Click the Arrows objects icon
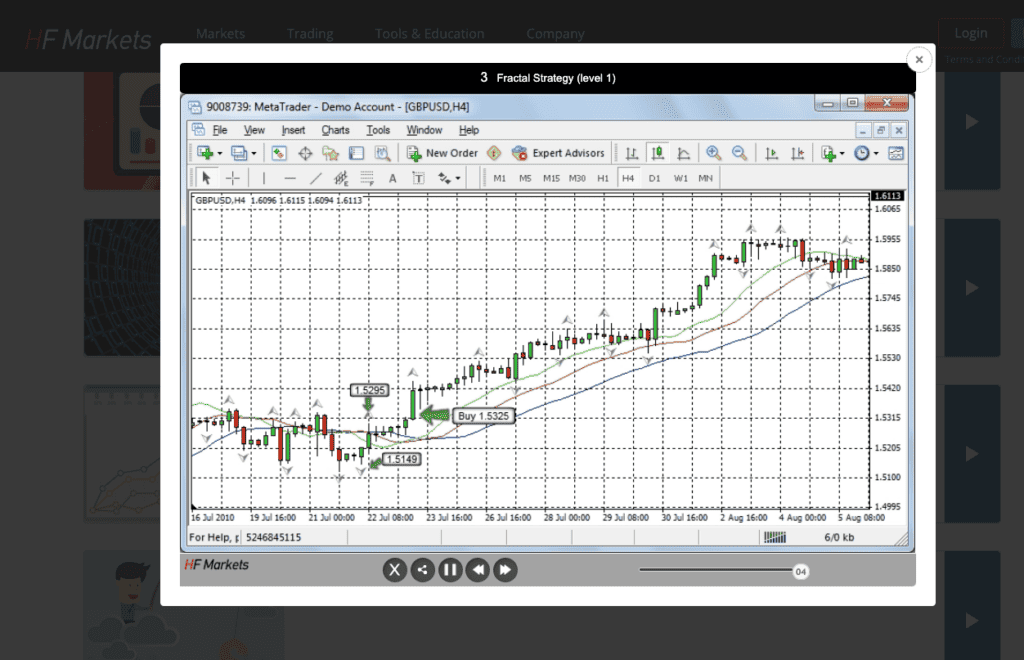Viewport: 1024px width, 660px height. [x=444, y=178]
